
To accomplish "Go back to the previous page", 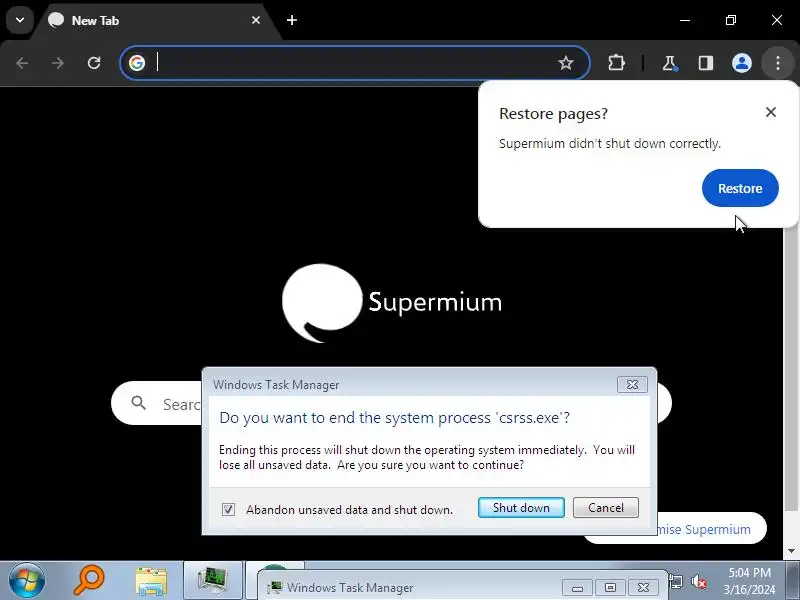I will (x=22, y=63).
